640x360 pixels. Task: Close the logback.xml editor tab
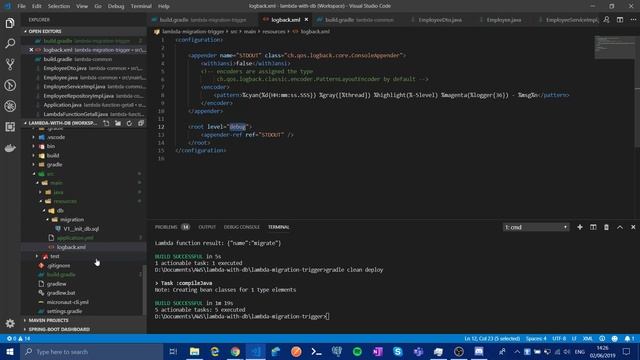pyautogui.click(x=306, y=20)
